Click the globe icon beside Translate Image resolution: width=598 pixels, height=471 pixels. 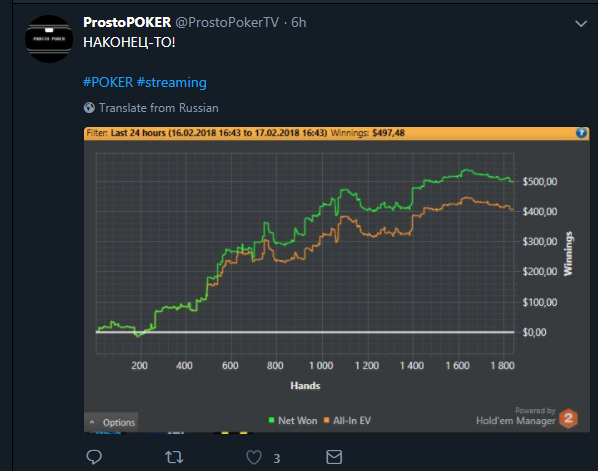click(89, 108)
